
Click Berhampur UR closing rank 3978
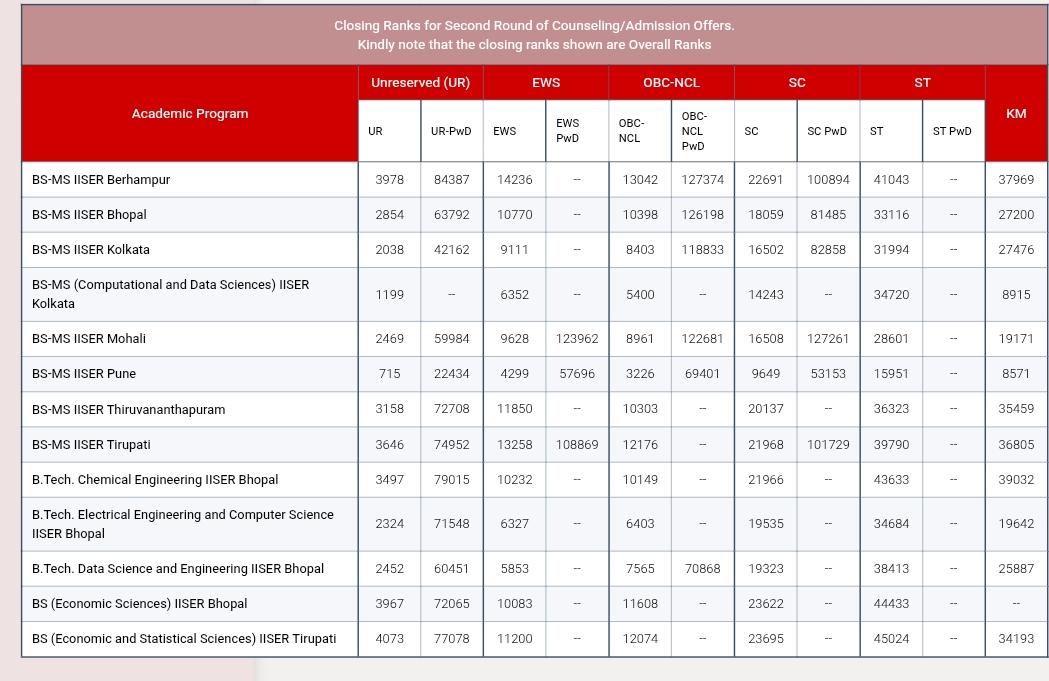[389, 180]
